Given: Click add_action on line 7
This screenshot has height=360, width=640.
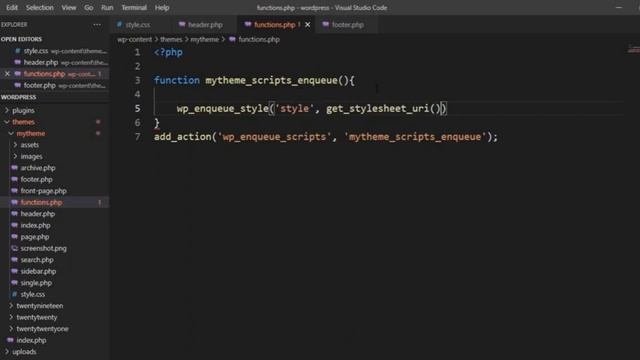Looking at the screenshot, I should (182, 137).
